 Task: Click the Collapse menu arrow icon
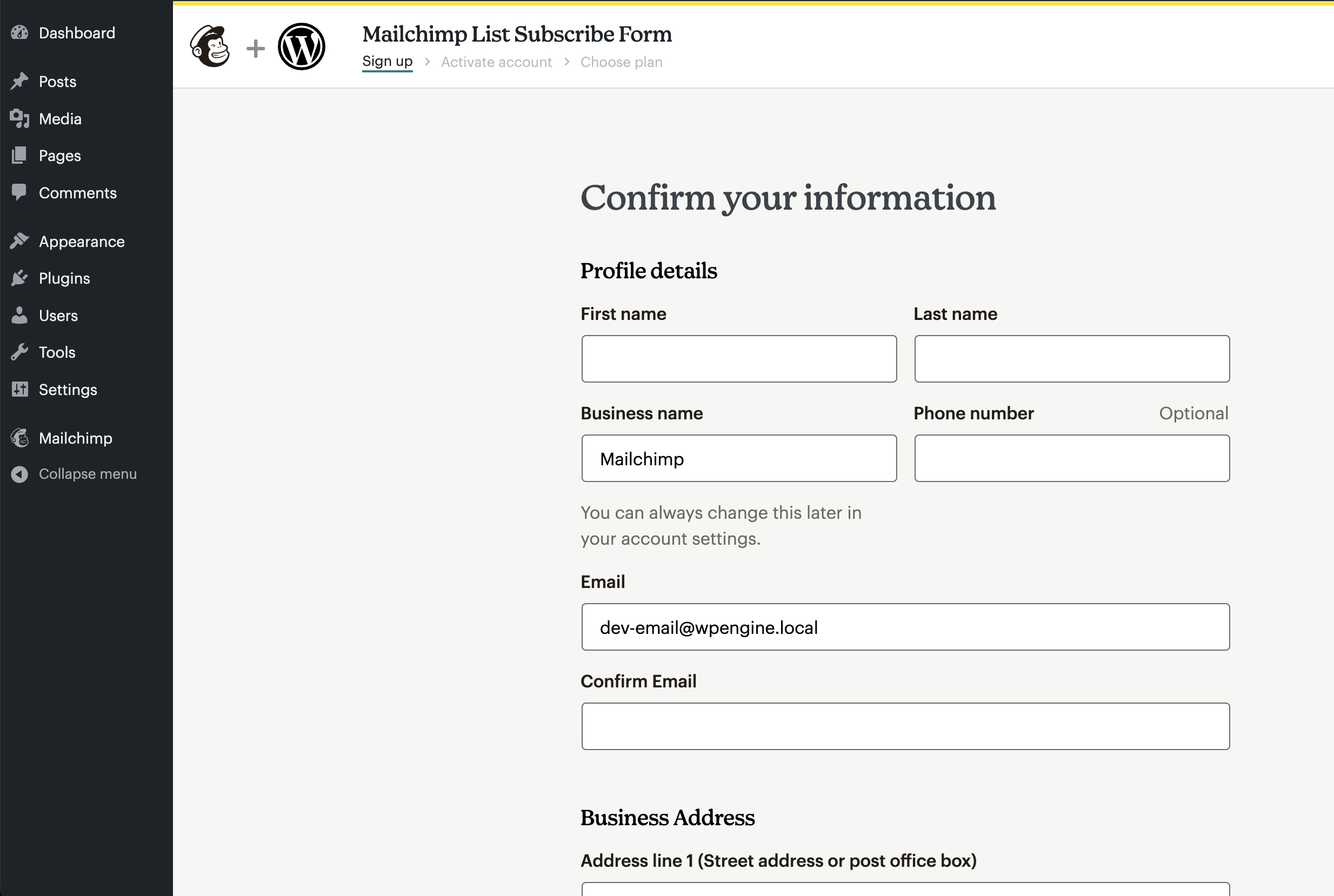(x=19, y=474)
